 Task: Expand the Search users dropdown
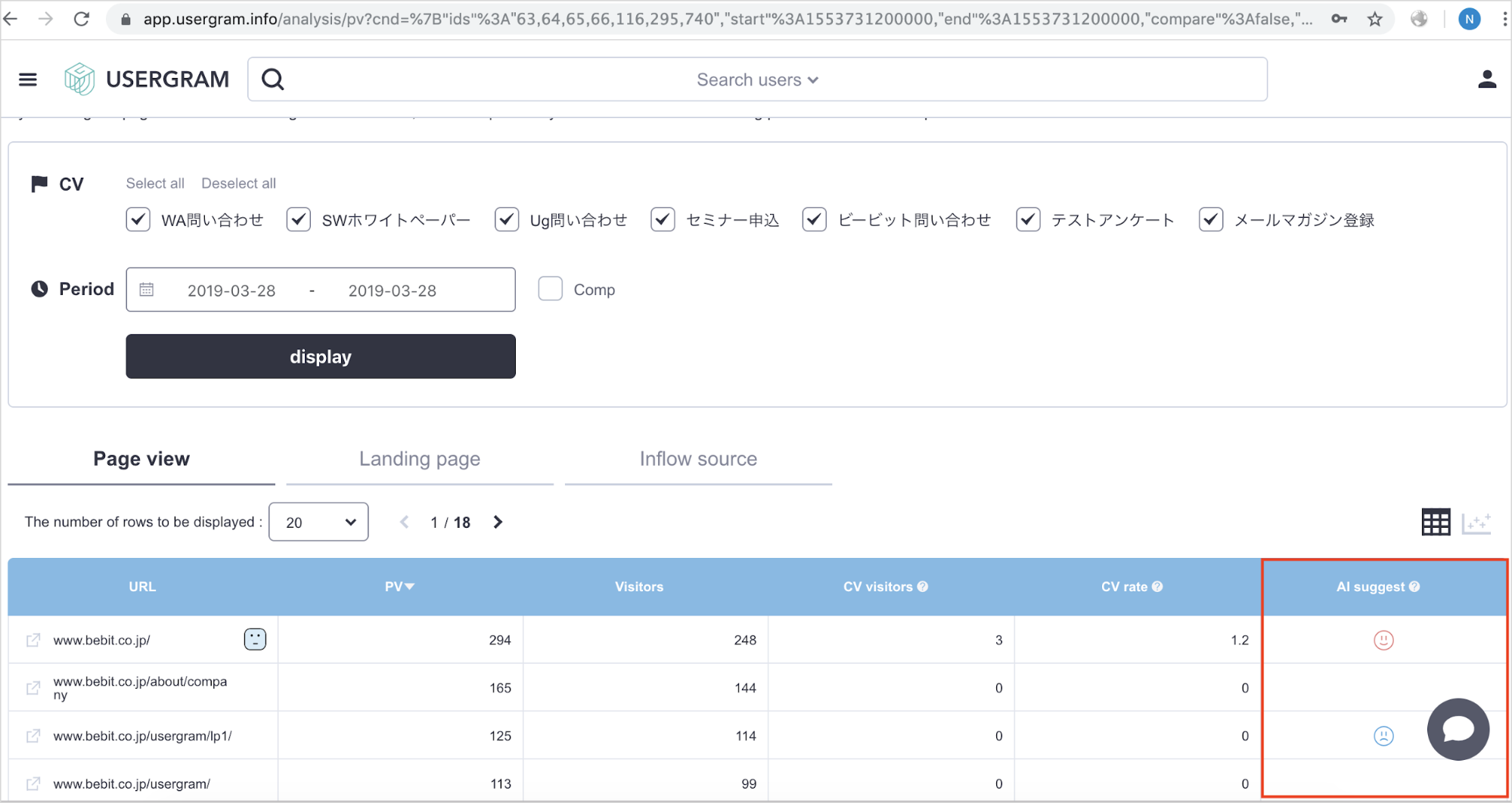point(757,79)
